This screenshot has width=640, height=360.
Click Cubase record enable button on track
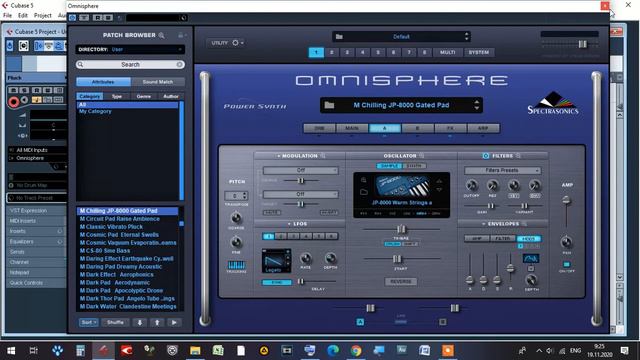(13, 102)
